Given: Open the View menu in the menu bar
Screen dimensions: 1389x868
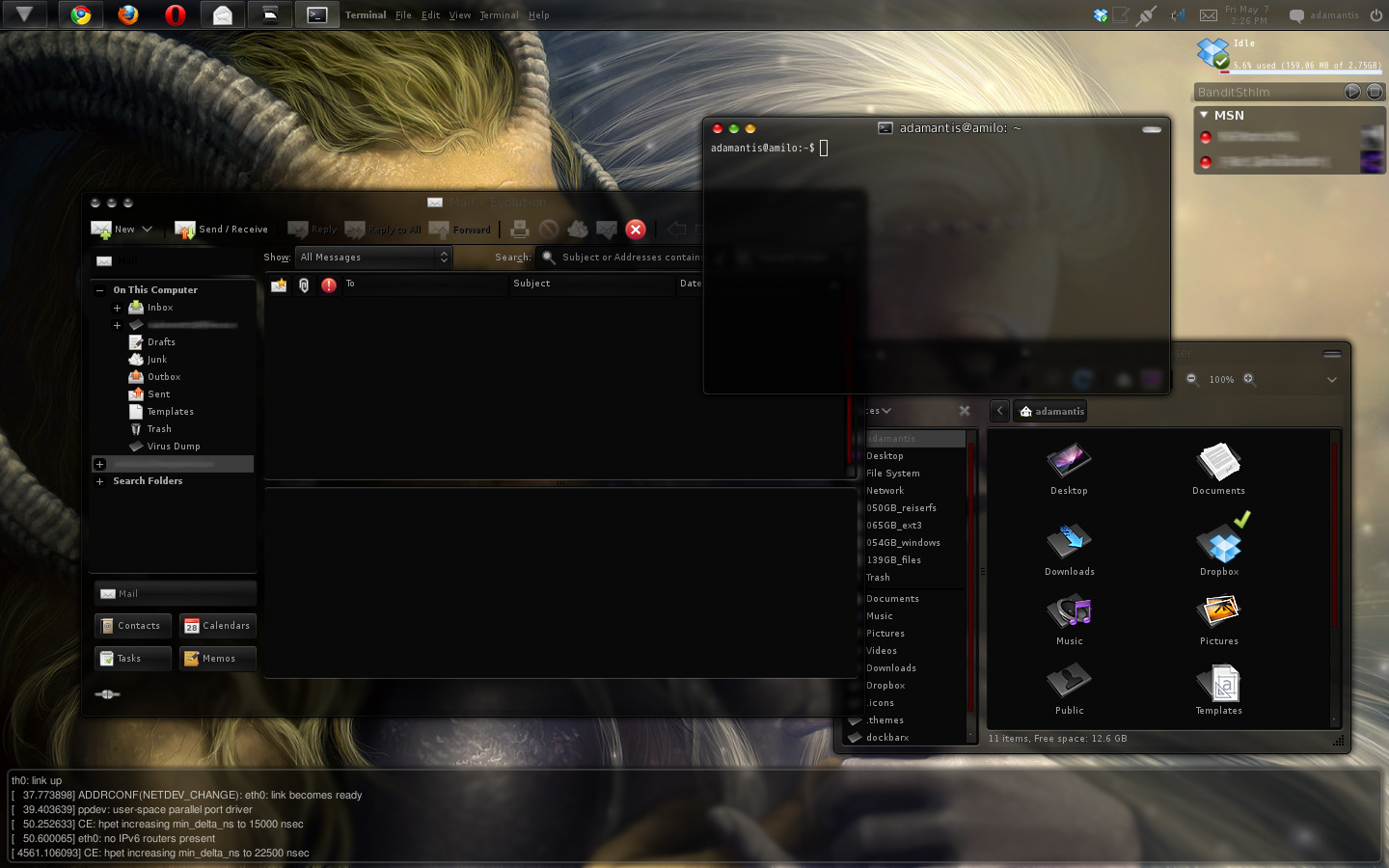Looking at the screenshot, I should (460, 15).
